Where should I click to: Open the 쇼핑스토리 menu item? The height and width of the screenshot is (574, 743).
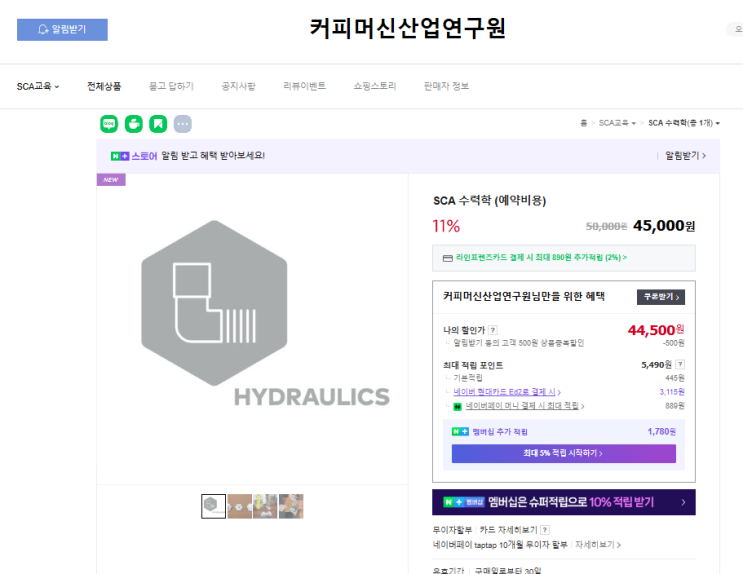point(374,86)
